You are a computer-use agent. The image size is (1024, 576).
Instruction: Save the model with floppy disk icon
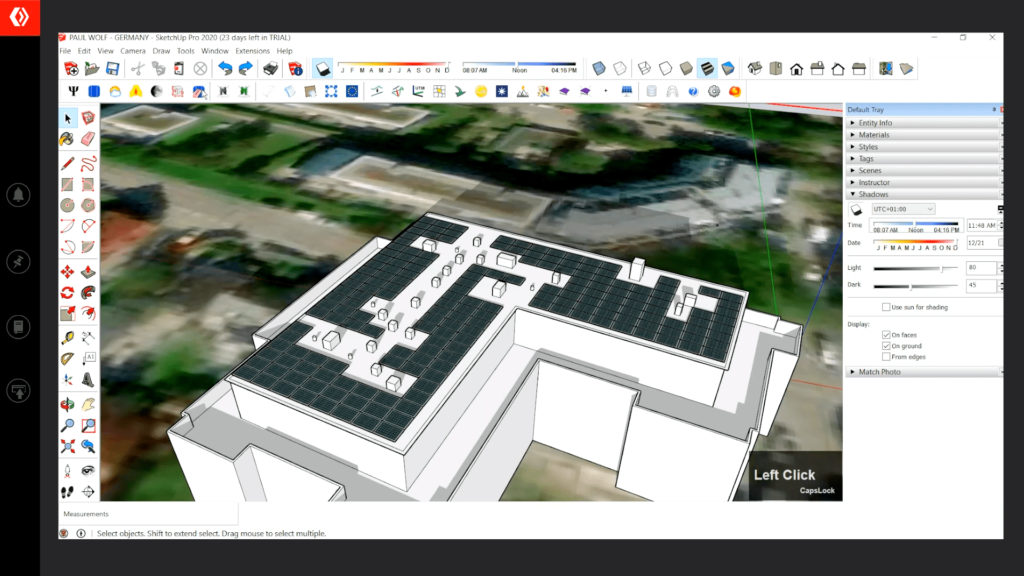tap(112, 68)
